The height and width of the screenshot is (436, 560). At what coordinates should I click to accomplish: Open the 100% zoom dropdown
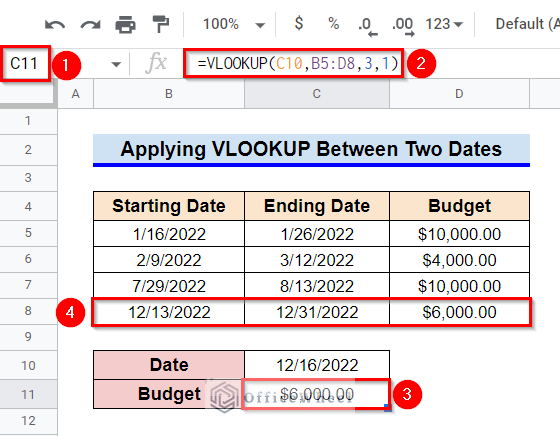pos(234,24)
